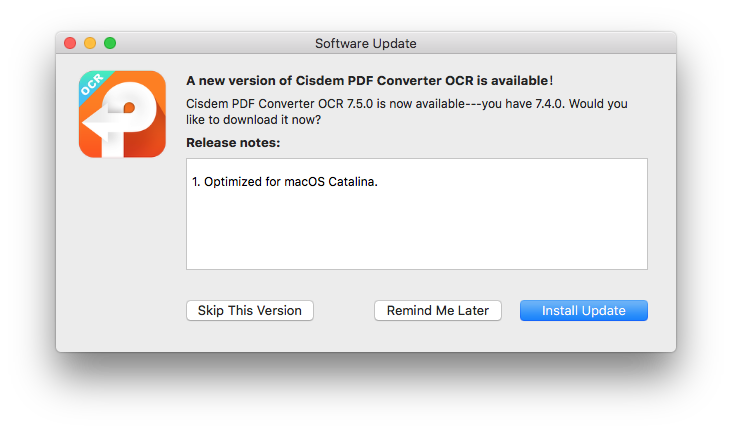Click the Cisdem PDF Converter OCR app icon
This screenshot has width=732, height=432.
point(121,114)
